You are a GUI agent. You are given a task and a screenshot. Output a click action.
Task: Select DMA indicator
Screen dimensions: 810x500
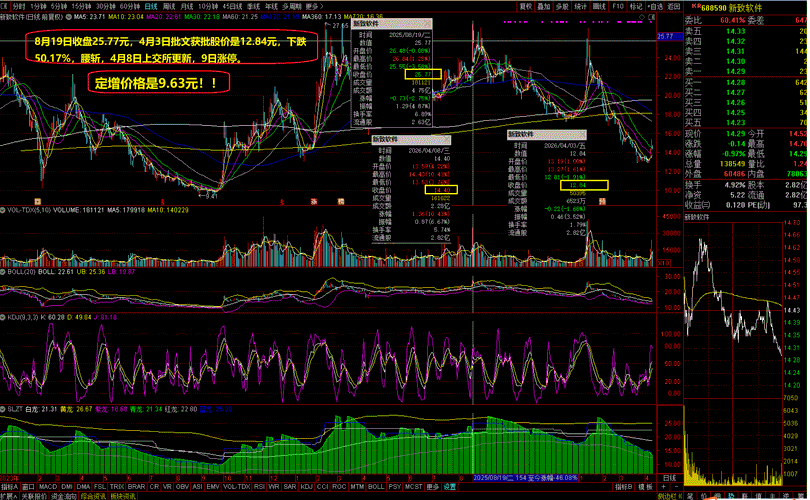point(83,487)
